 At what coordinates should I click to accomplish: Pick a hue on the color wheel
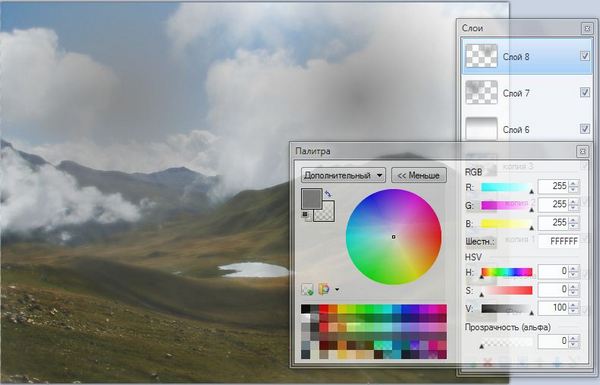pos(393,237)
